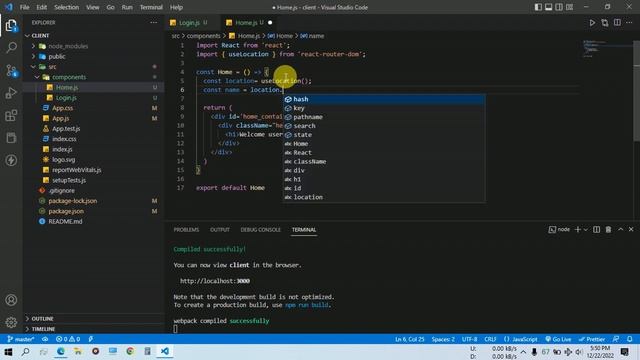
Task: Open notifications bell in status bar
Action: click(630, 339)
